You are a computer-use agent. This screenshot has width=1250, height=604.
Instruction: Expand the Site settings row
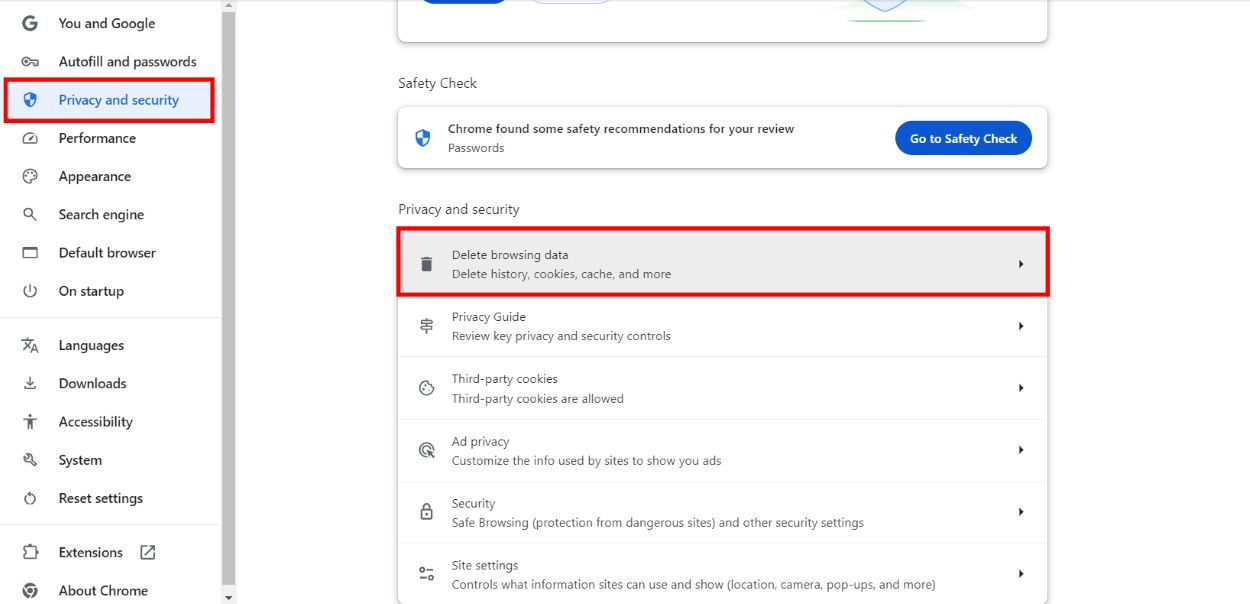coord(1021,574)
